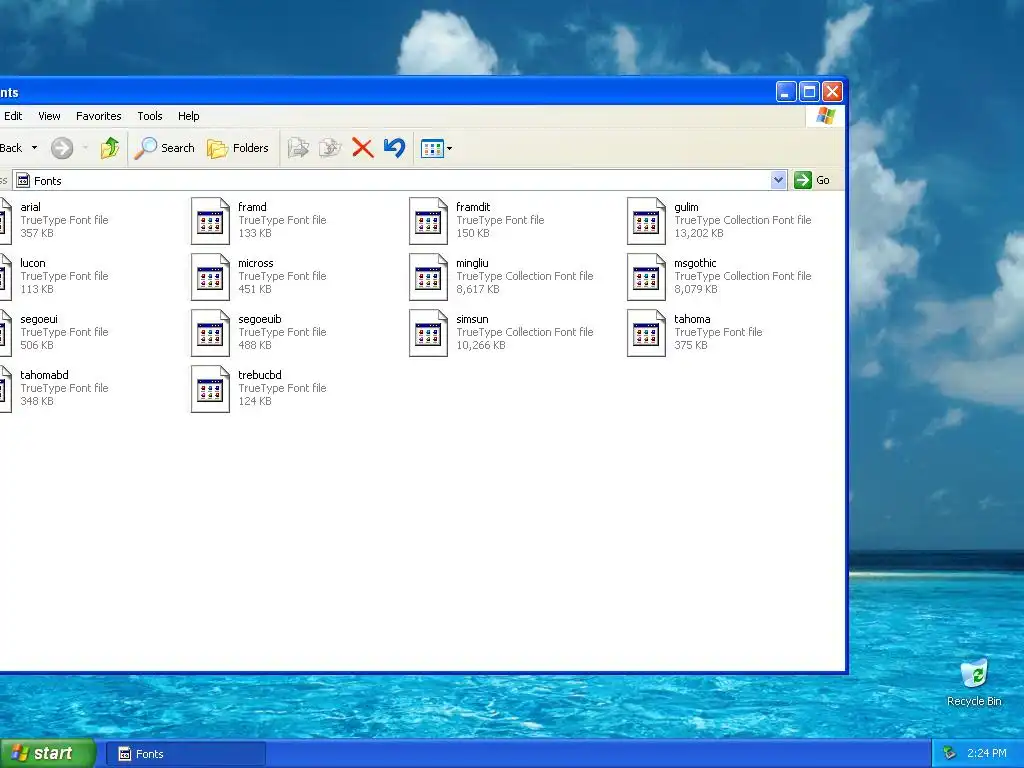The height and width of the screenshot is (768, 1024).
Task: Click the Move To toolbar icon
Action: click(x=298, y=148)
